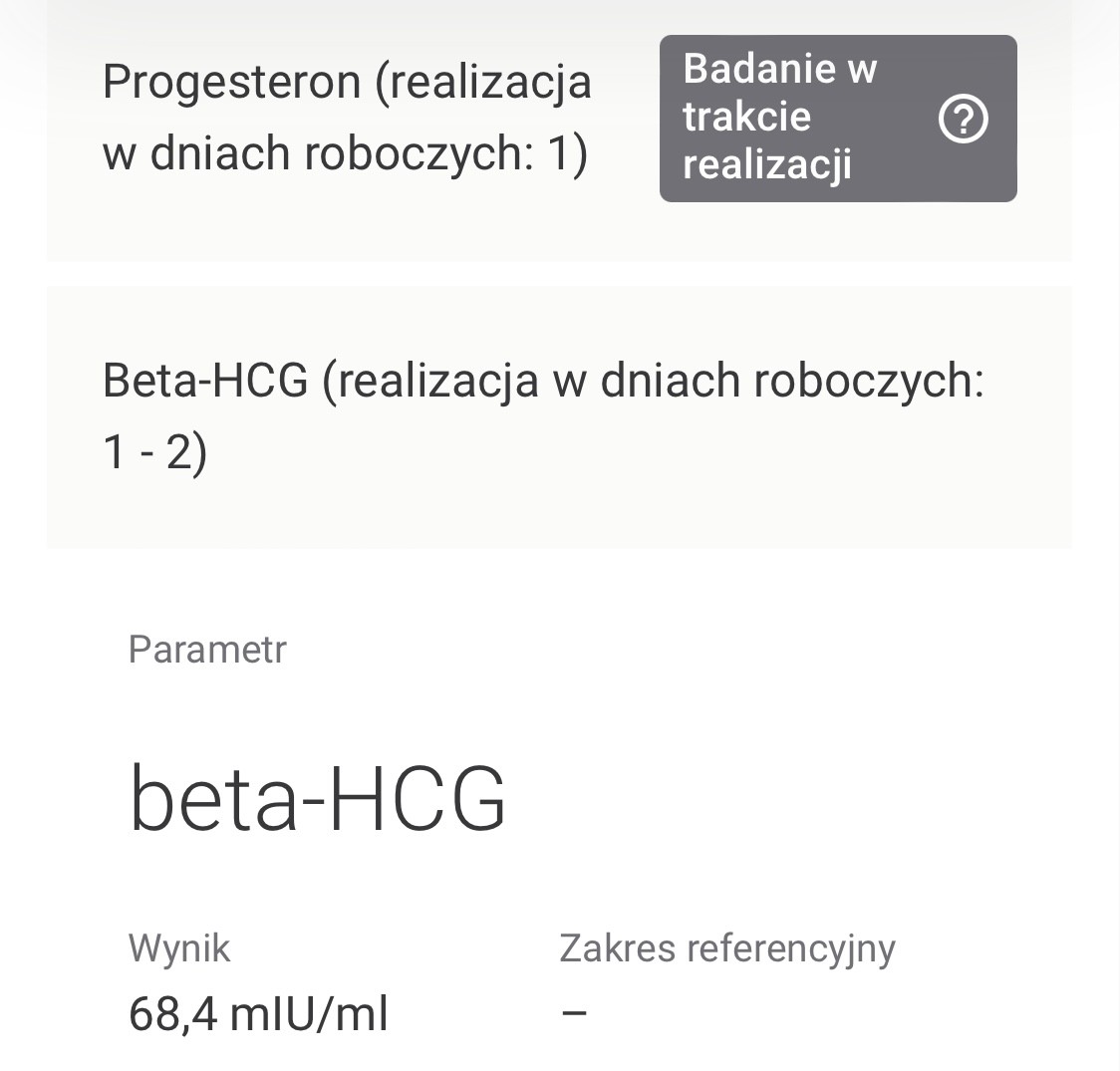Tap "w dniach roboczych: 1)" under Progesteron

[x=345, y=154]
